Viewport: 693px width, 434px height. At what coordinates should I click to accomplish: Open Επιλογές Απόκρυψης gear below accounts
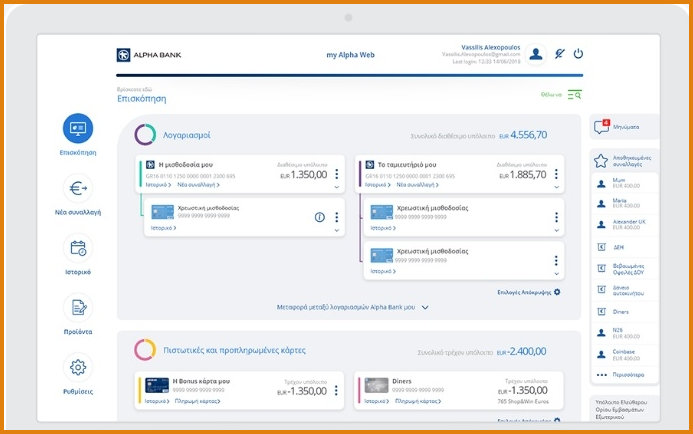(557, 292)
